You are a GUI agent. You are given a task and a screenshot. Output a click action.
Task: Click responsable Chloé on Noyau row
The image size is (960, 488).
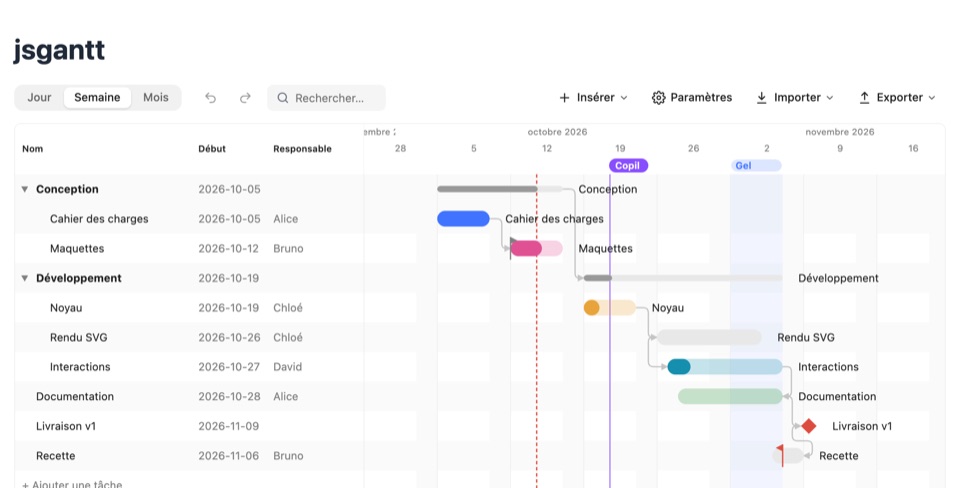coord(288,307)
